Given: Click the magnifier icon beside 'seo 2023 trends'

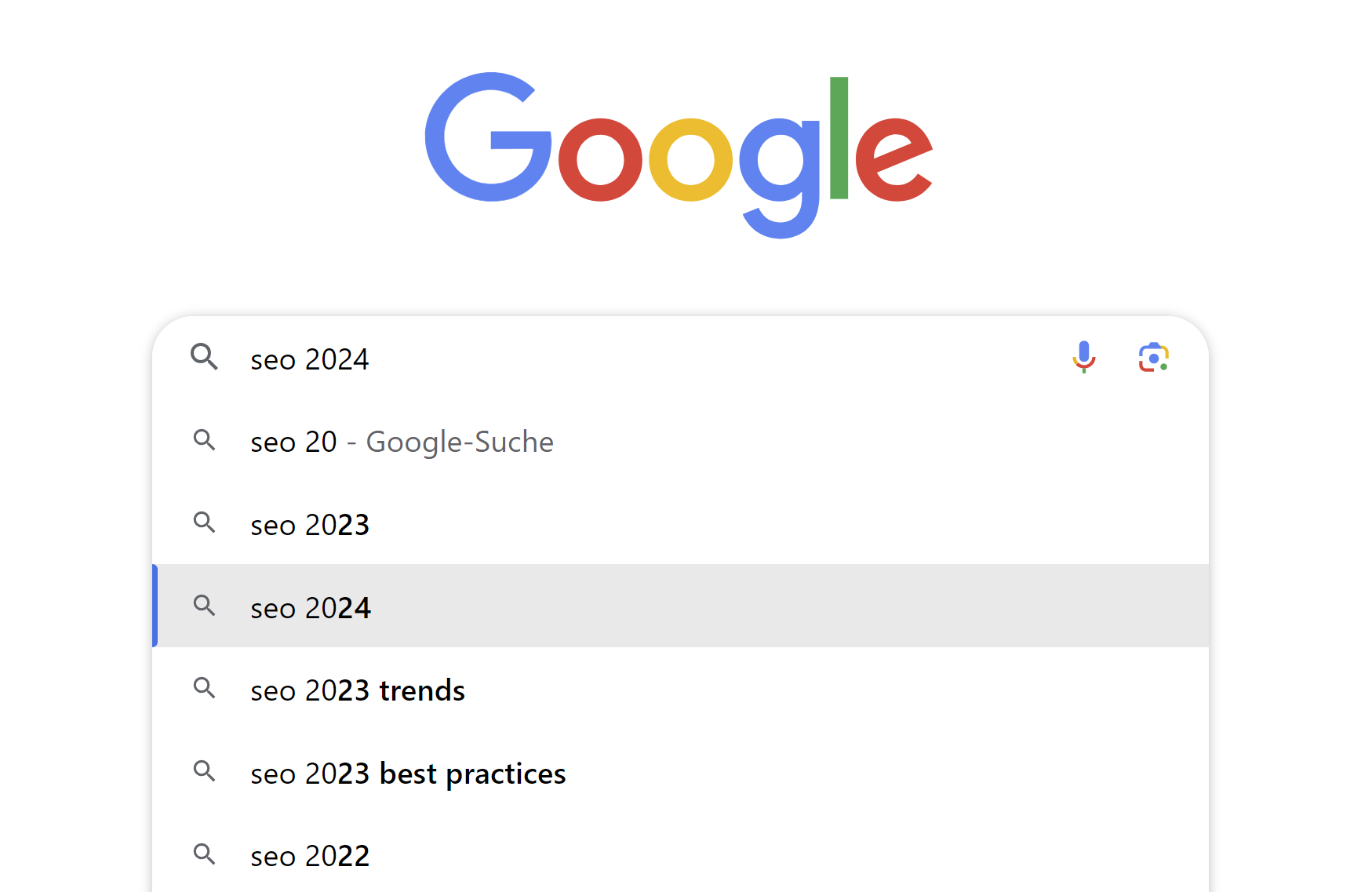Looking at the screenshot, I should 205,690.
